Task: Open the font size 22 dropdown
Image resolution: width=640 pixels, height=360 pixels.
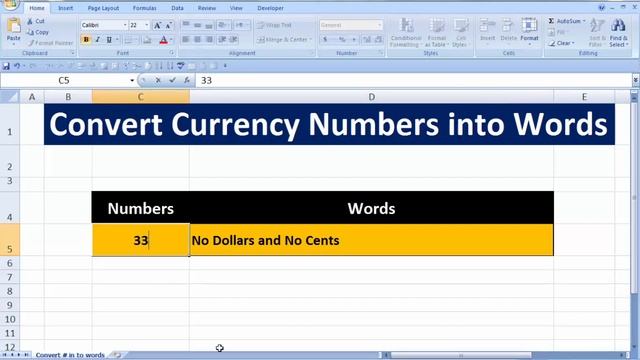Action: click(147, 25)
